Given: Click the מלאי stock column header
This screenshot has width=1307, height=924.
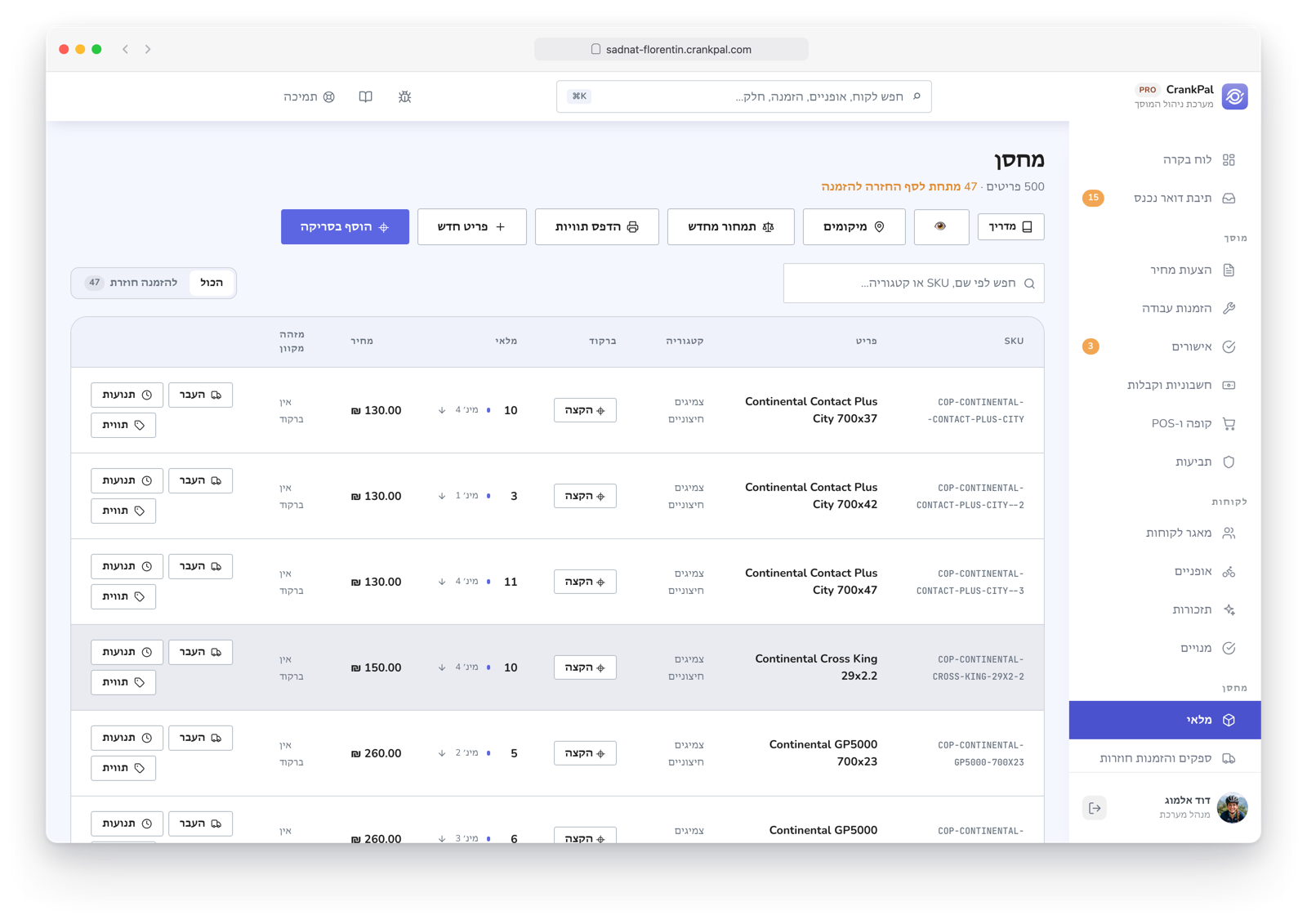Looking at the screenshot, I should coord(506,341).
